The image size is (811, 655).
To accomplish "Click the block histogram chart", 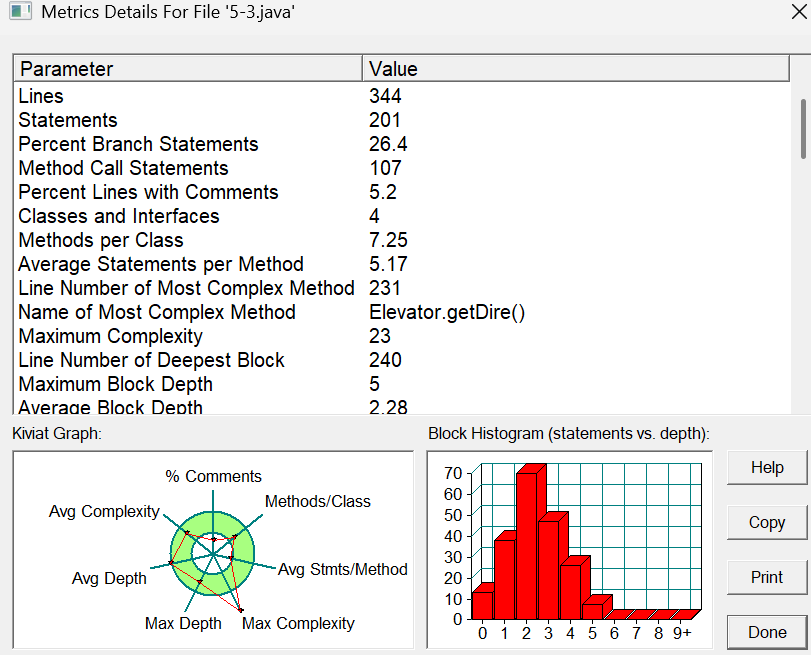I will pos(569,549).
